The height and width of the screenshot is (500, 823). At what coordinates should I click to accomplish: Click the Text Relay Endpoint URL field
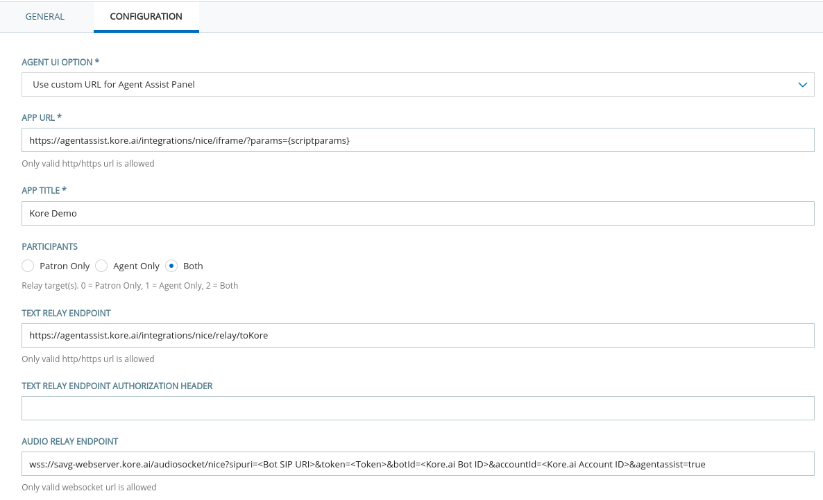pos(418,335)
